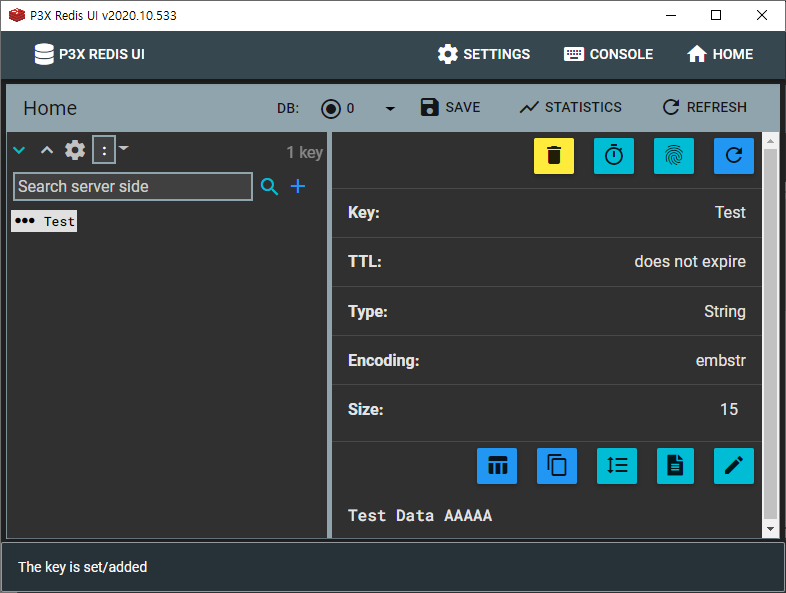Expand all tree nodes with down chevron
The height and width of the screenshot is (593, 786).
[19, 150]
